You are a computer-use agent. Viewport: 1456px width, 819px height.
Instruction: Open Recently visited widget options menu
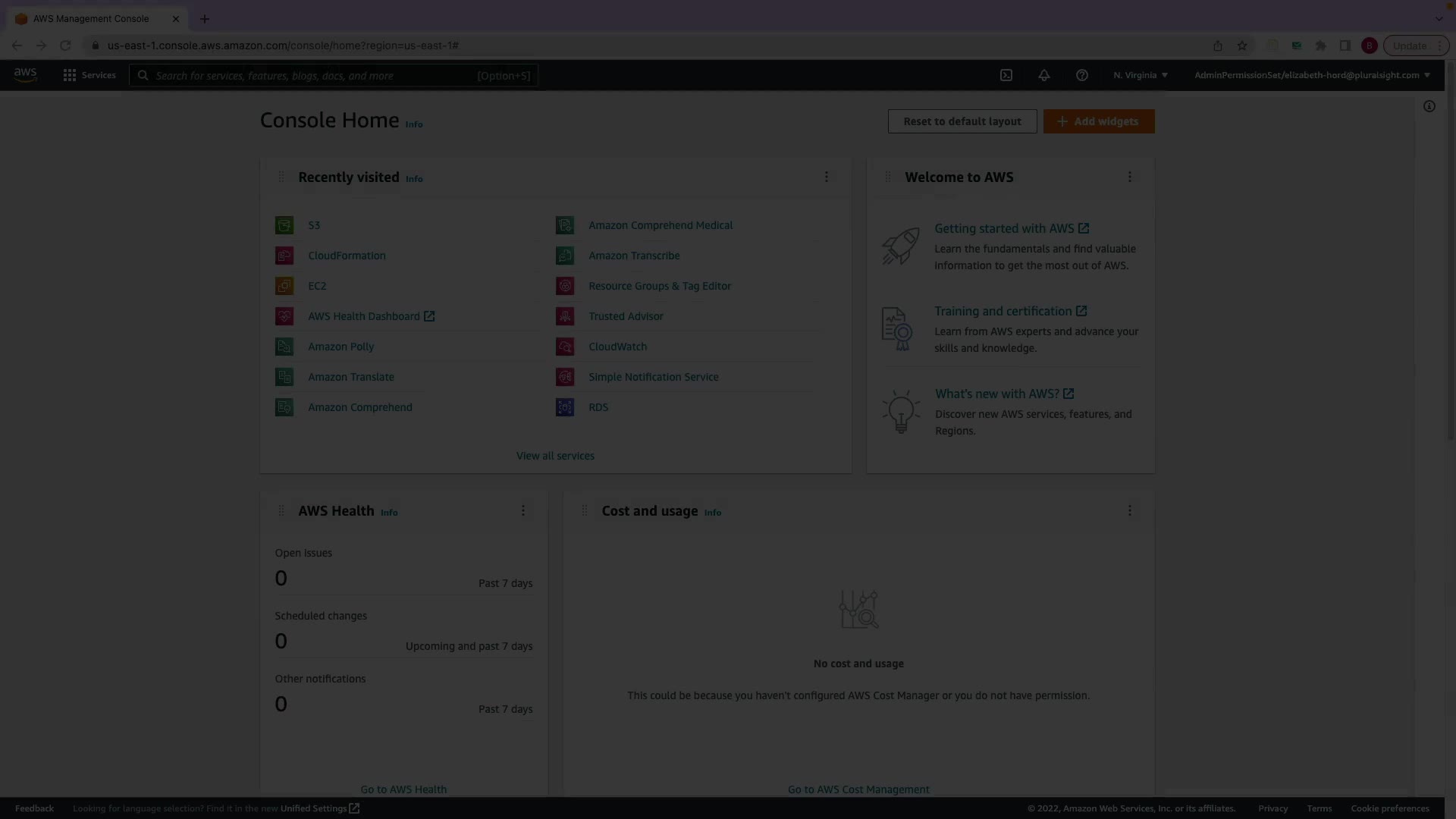(827, 177)
